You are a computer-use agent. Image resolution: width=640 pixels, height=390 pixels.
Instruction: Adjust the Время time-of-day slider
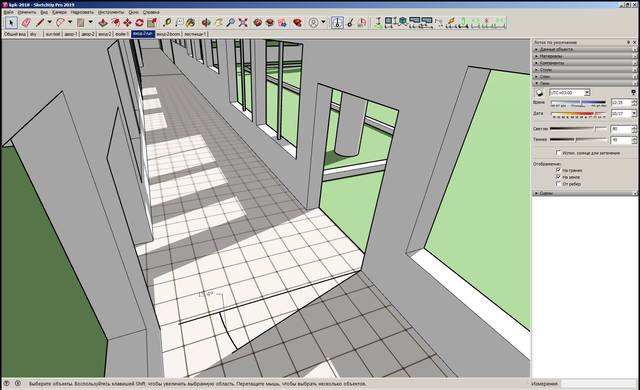578,102
